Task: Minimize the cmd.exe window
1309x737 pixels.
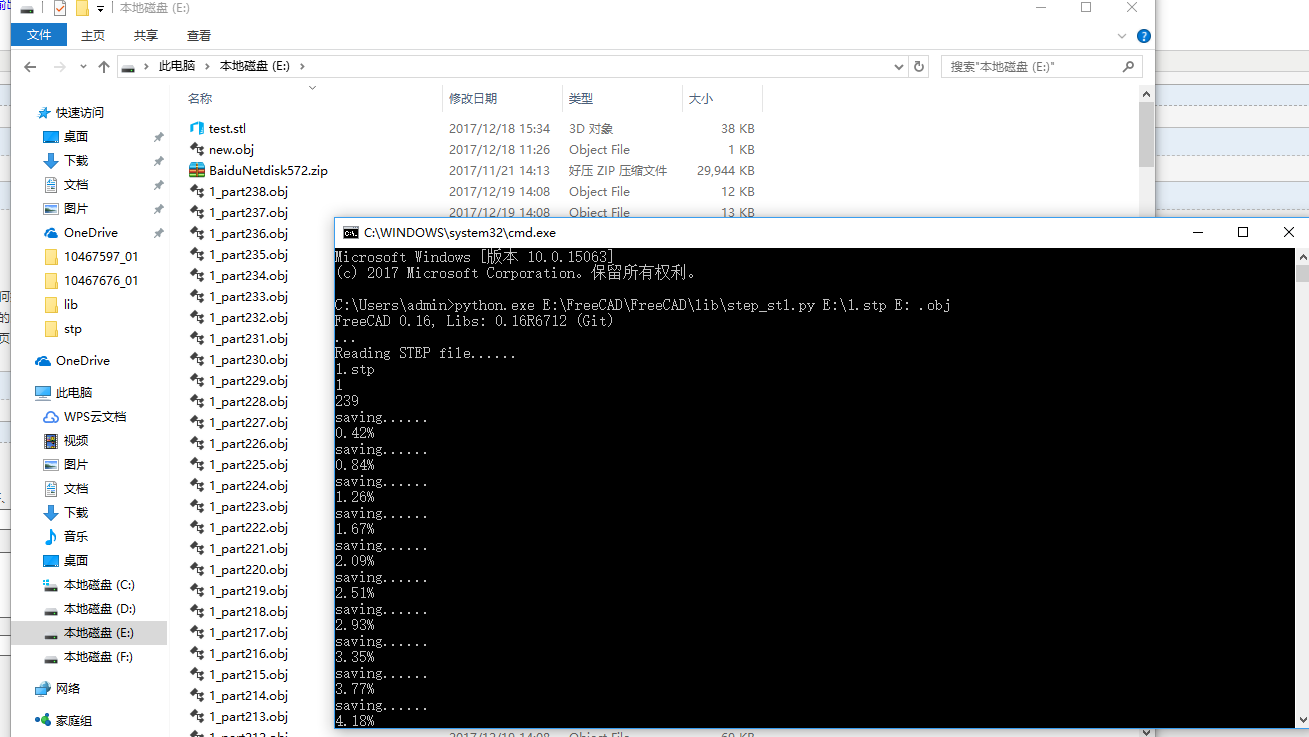Action: [1198, 232]
